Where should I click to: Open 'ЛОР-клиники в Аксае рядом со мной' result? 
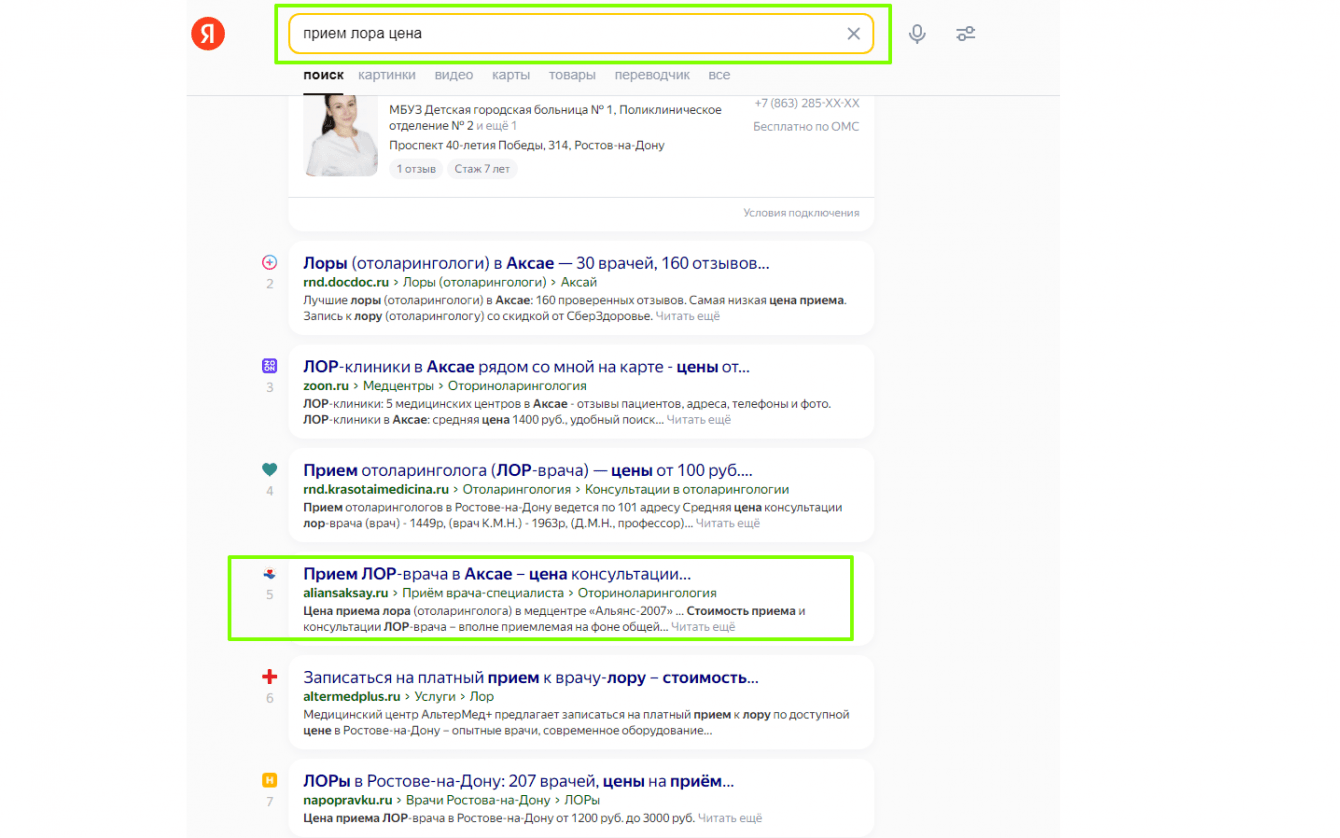click(526, 366)
